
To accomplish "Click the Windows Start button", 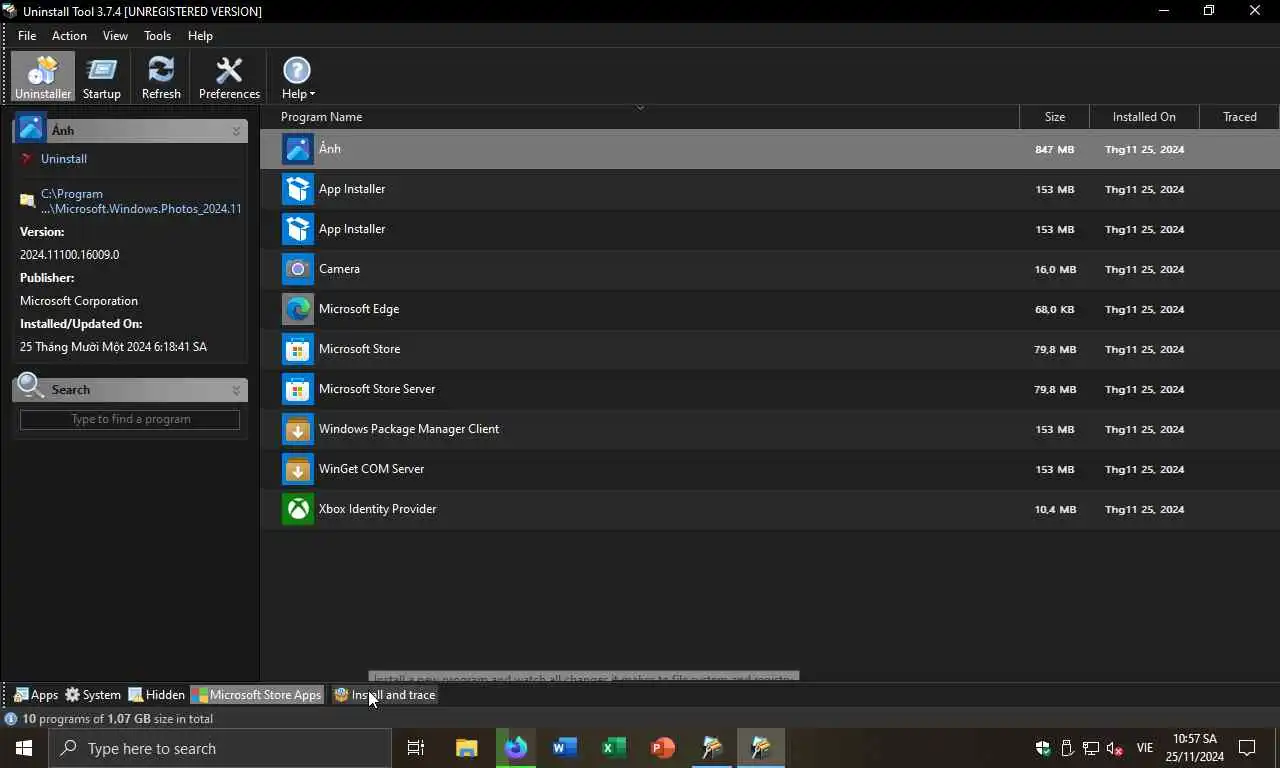I will [24, 748].
